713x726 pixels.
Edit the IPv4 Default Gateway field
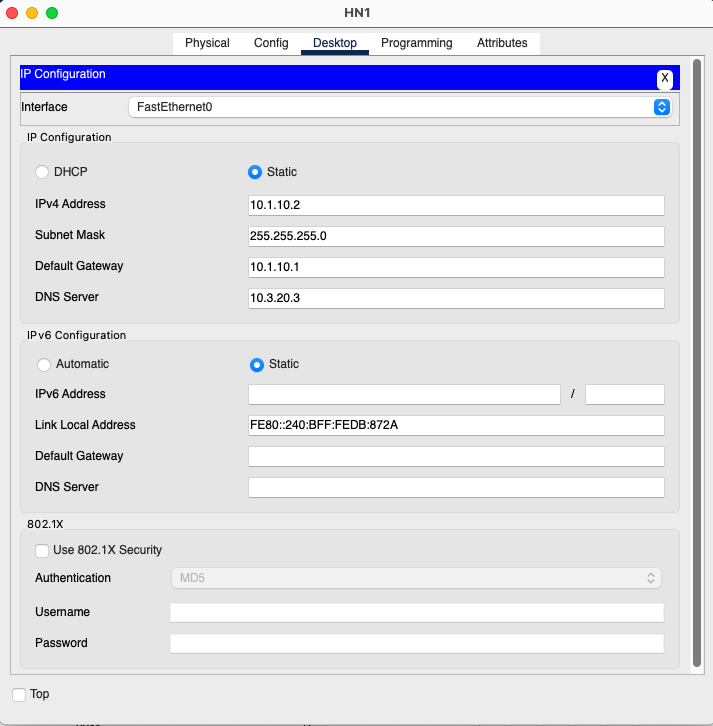tap(456, 267)
